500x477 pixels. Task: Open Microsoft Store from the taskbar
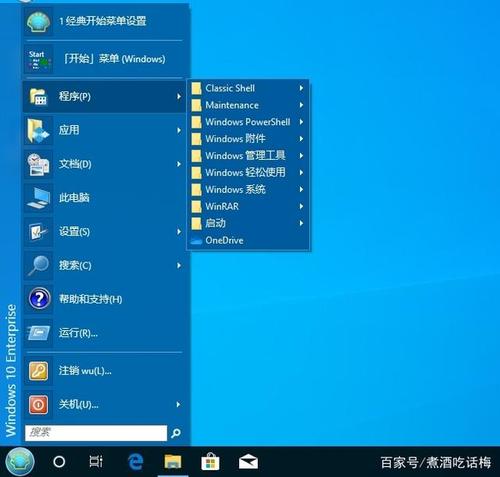(x=210, y=462)
